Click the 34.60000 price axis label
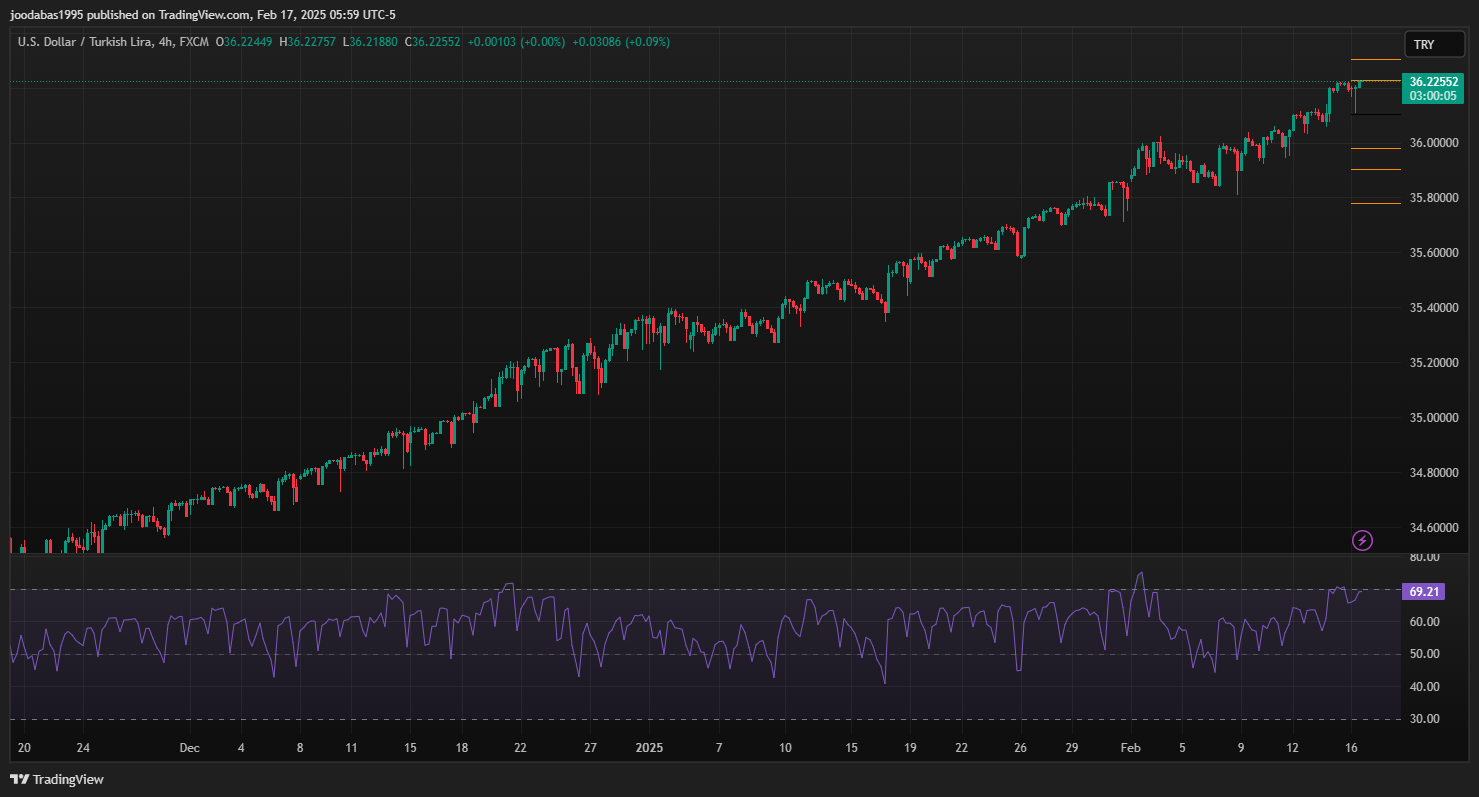The image size is (1479, 797). coord(1434,528)
